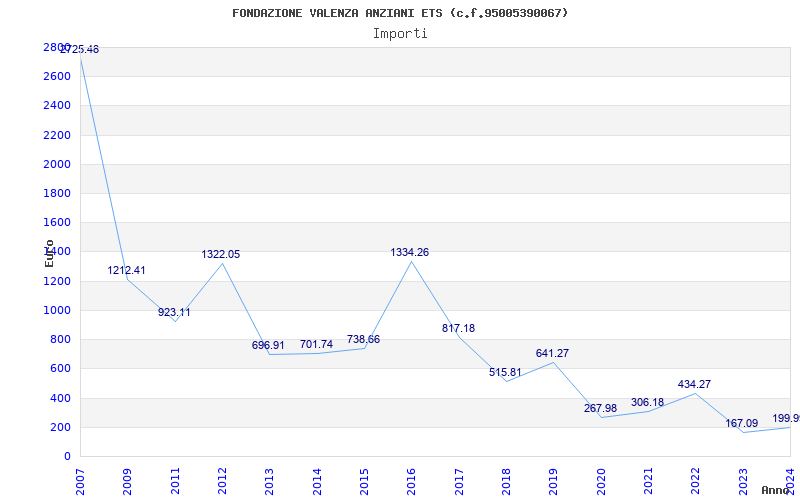Screen dimensions: 800x500
Task: Select the y-axis tick 2000
Action: tap(57, 164)
